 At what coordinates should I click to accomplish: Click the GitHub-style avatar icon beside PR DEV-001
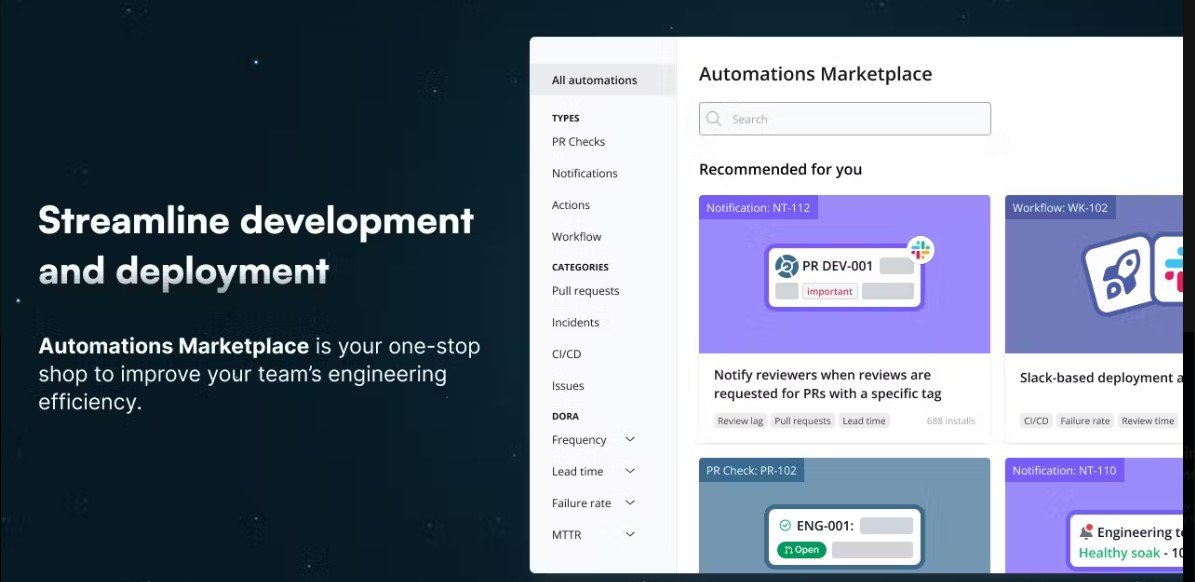[787, 267]
